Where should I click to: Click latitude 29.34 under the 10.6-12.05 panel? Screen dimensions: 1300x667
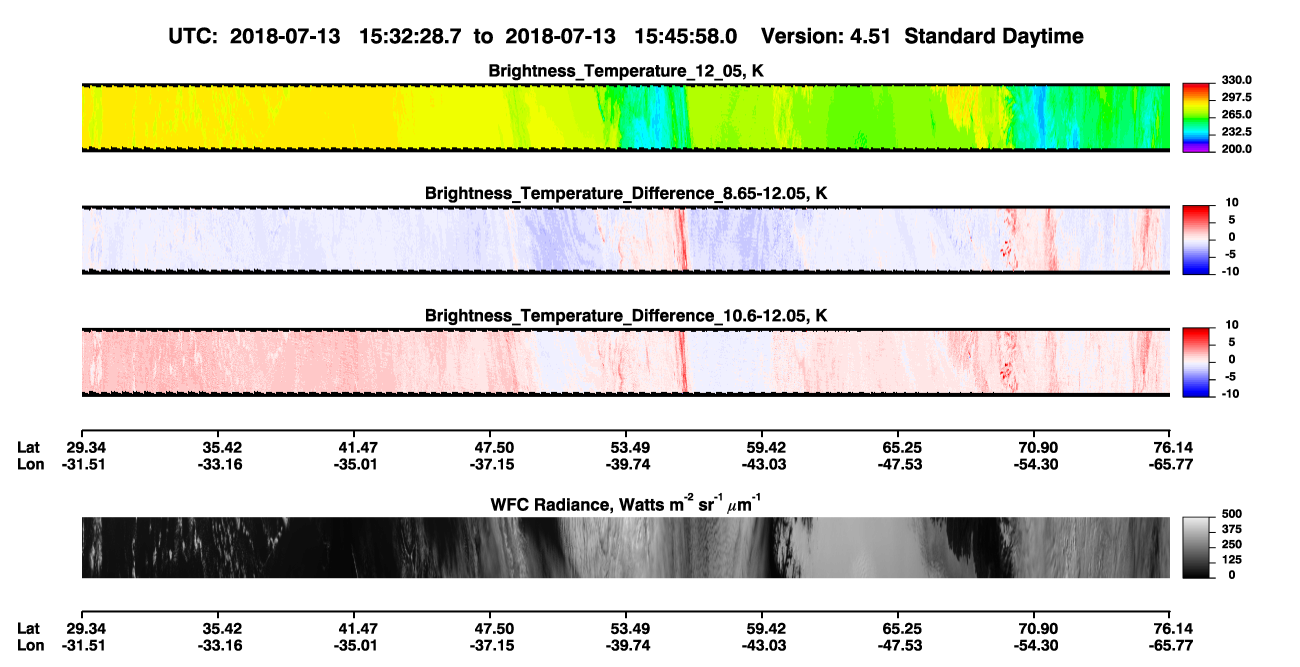pyautogui.click(x=86, y=447)
